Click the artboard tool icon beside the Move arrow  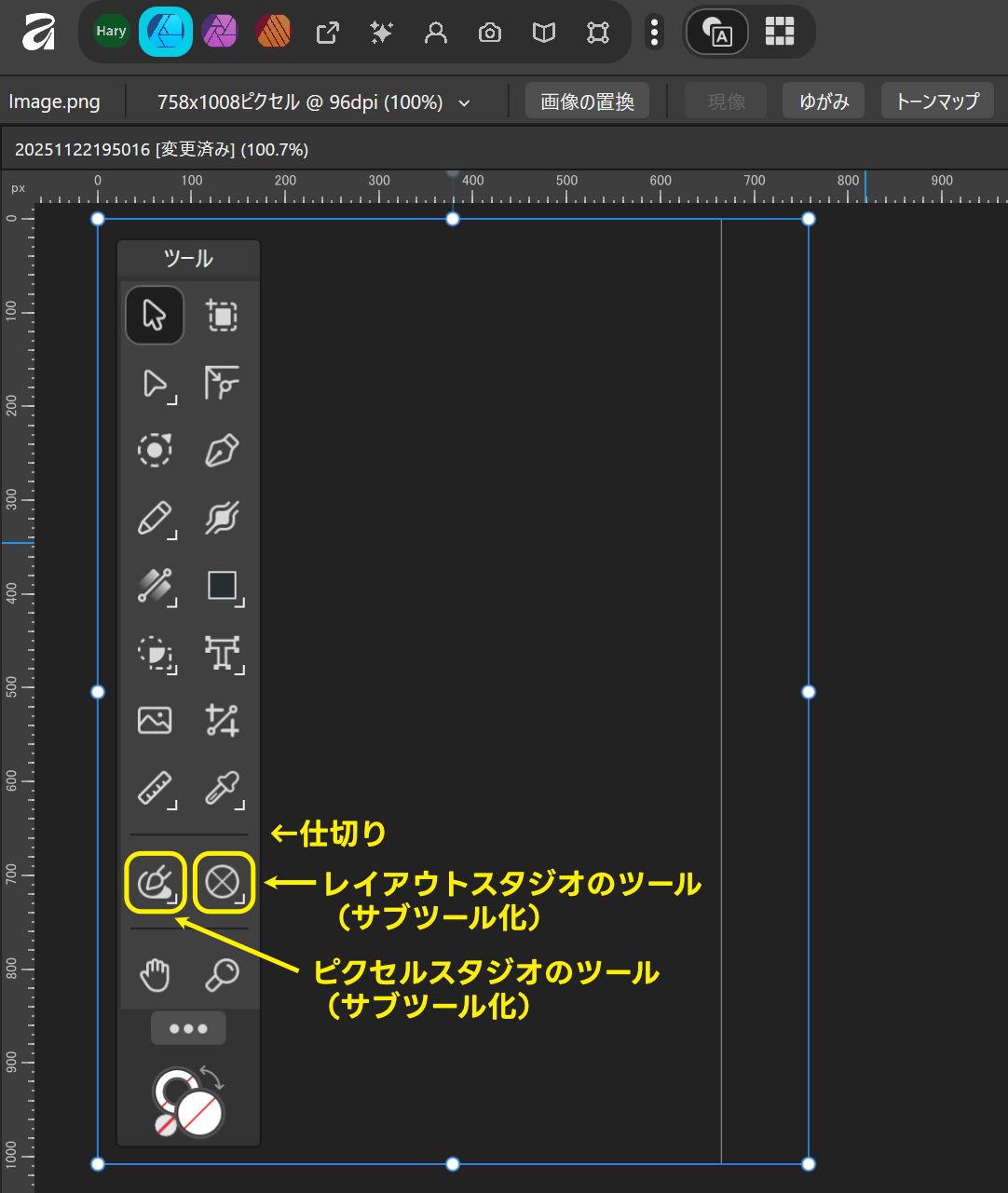[x=222, y=316]
